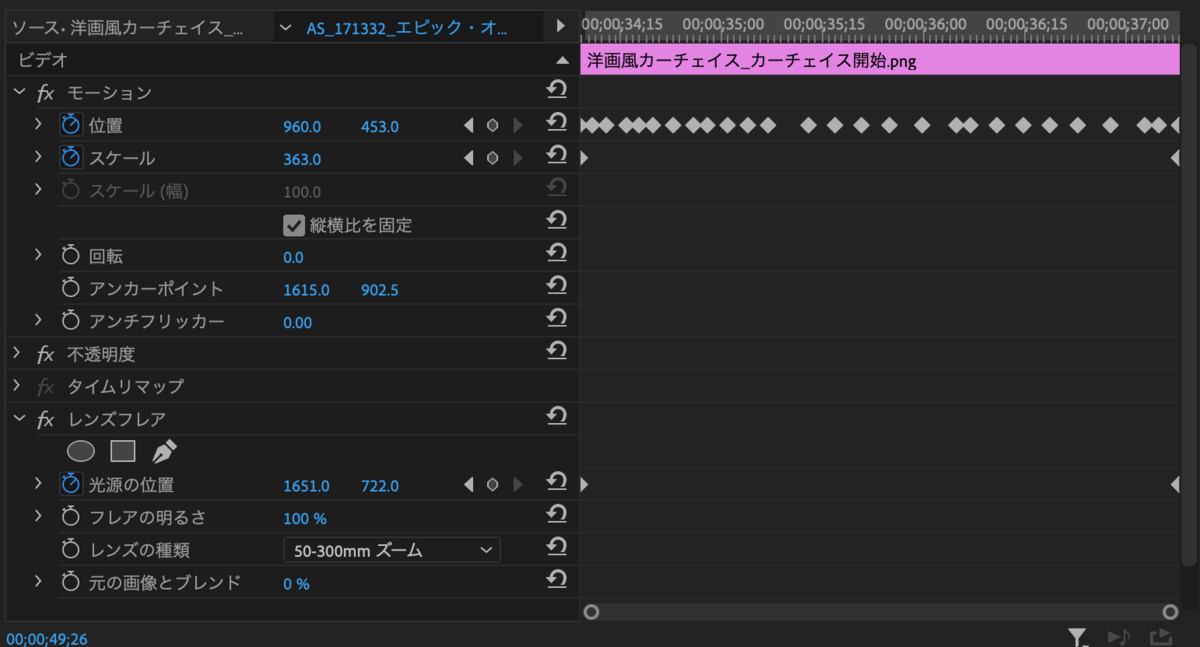The width and height of the screenshot is (1200, 647).
Task: Open the source clip dropdown arrow
Action: tap(287, 27)
